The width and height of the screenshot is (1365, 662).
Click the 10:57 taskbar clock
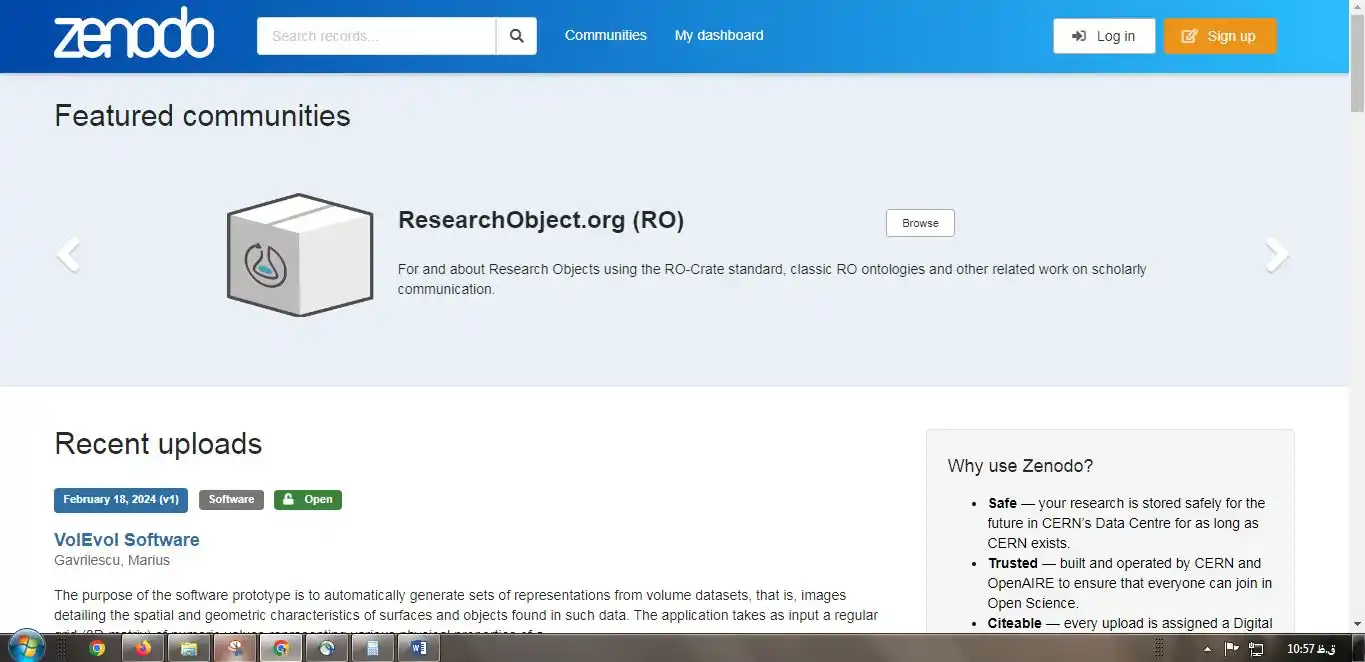pos(1311,648)
